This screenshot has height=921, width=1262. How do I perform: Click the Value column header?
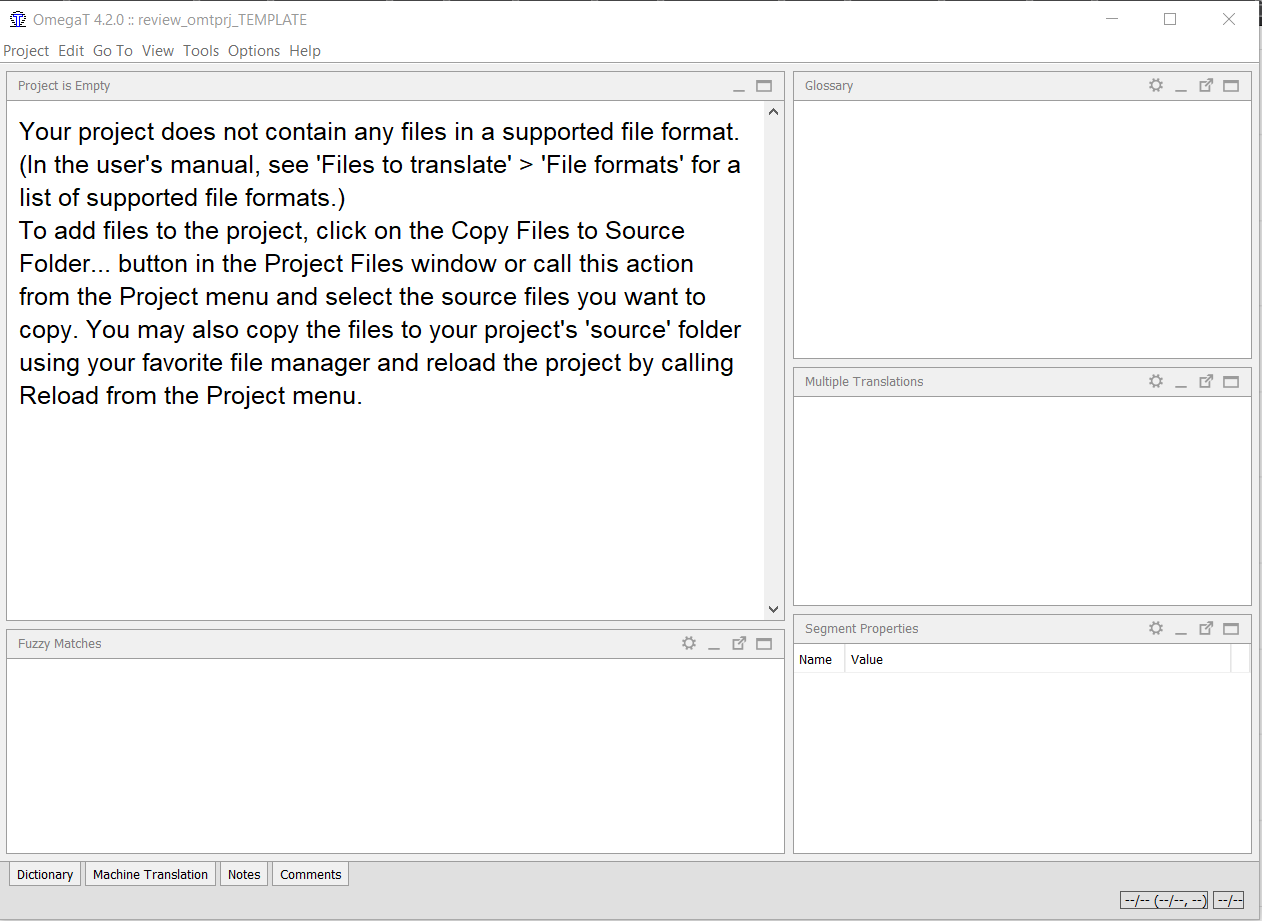pos(1037,659)
